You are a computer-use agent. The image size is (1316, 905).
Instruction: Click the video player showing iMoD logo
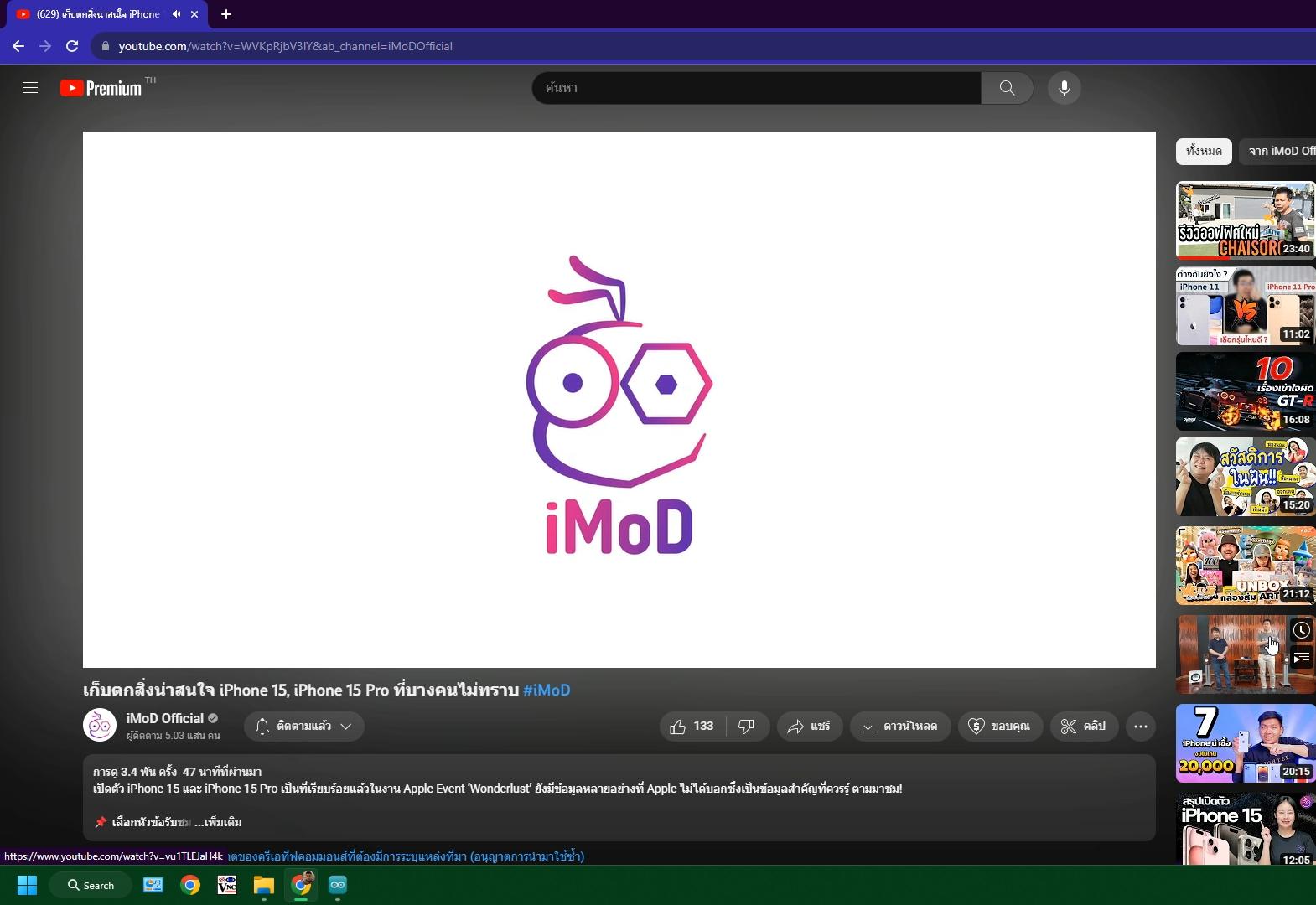click(619, 400)
